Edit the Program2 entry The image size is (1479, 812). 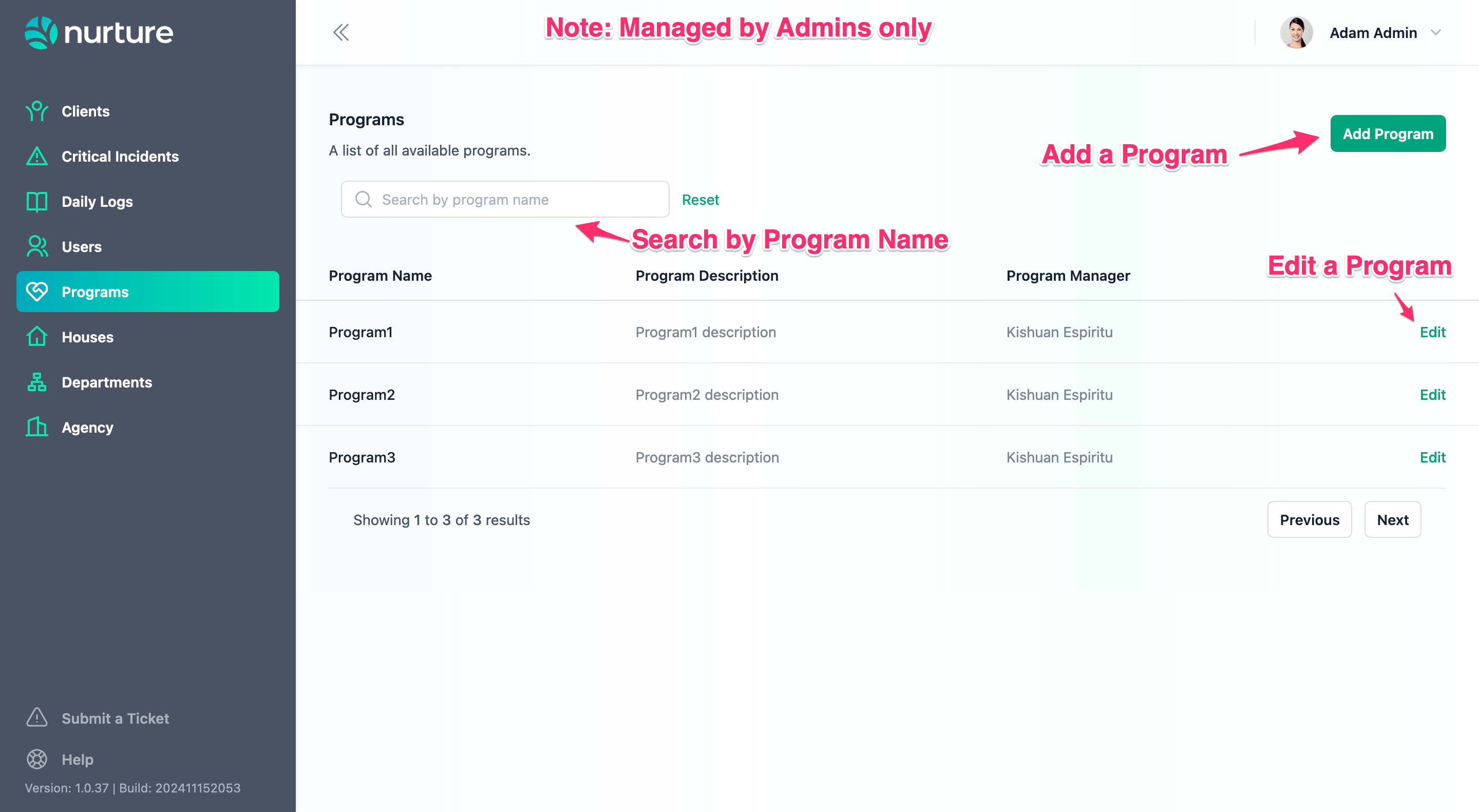tap(1432, 395)
